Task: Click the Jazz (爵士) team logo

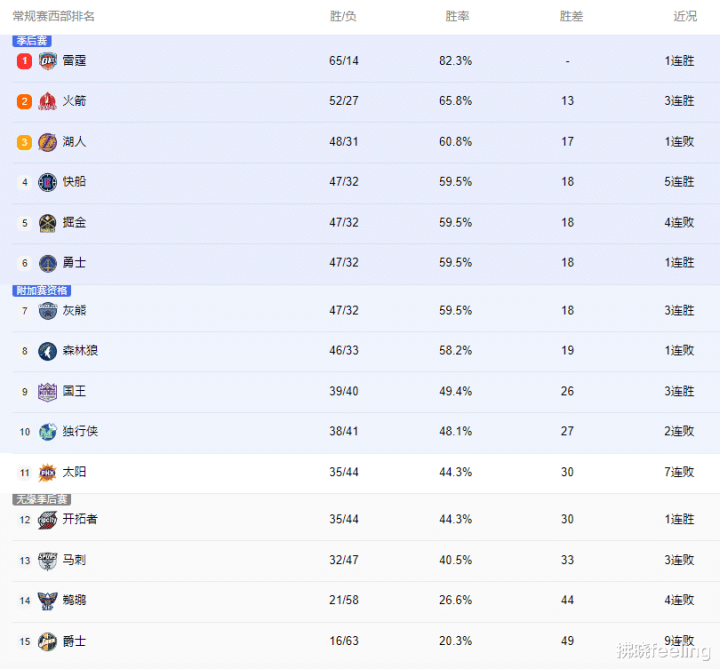Action: point(48,641)
